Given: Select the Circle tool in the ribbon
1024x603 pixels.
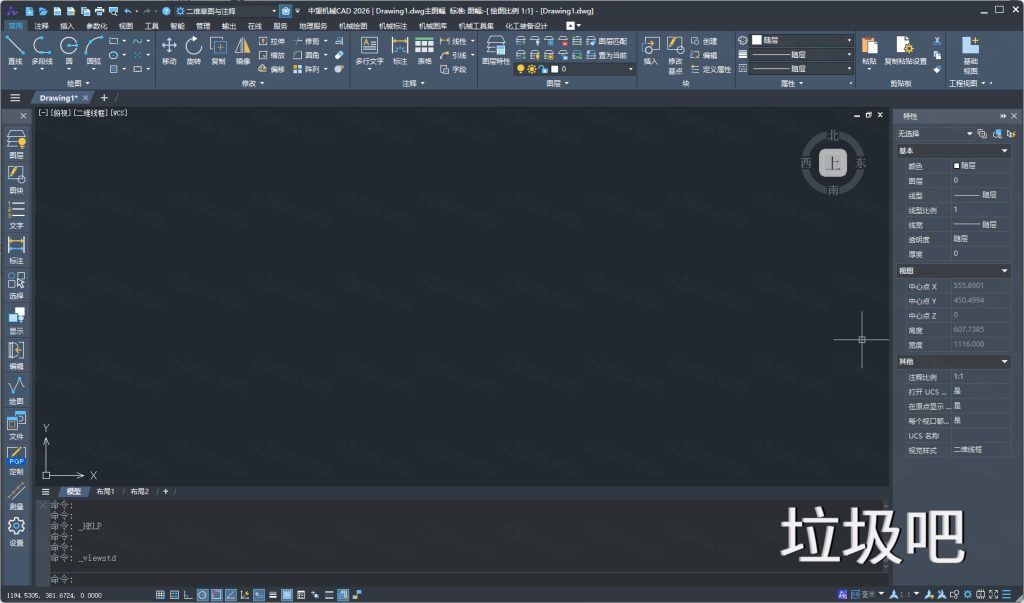Looking at the screenshot, I should pos(68,44).
